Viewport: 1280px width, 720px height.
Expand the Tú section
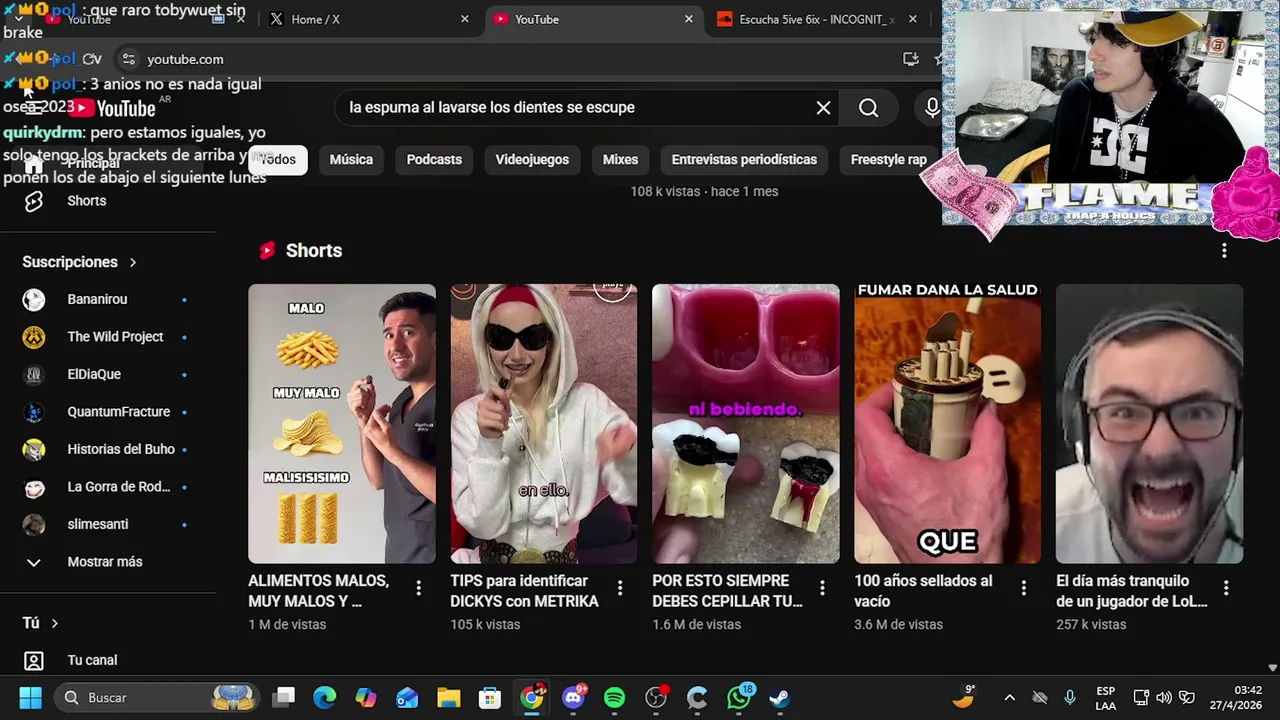pyautogui.click(x=41, y=623)
